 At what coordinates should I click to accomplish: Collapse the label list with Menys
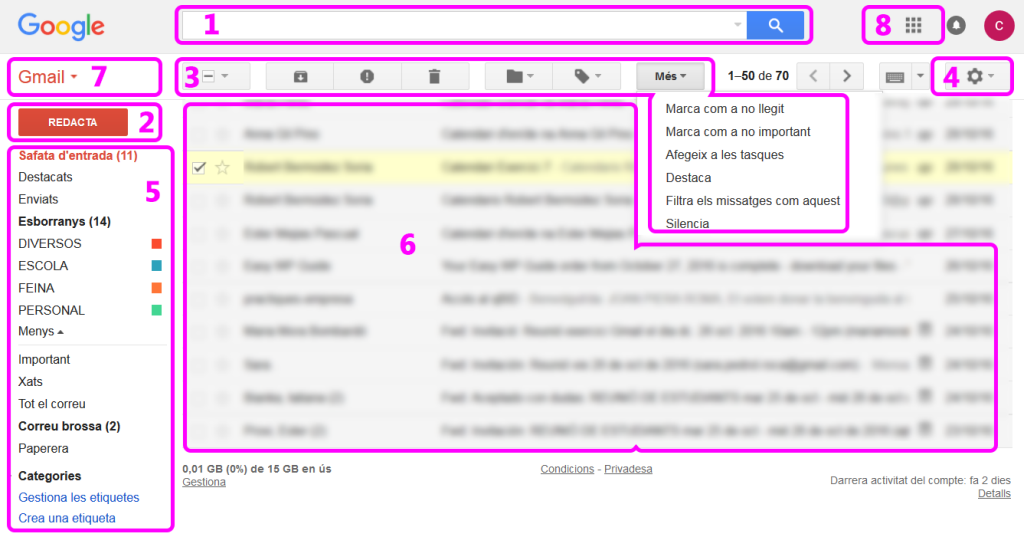[40, 331]
